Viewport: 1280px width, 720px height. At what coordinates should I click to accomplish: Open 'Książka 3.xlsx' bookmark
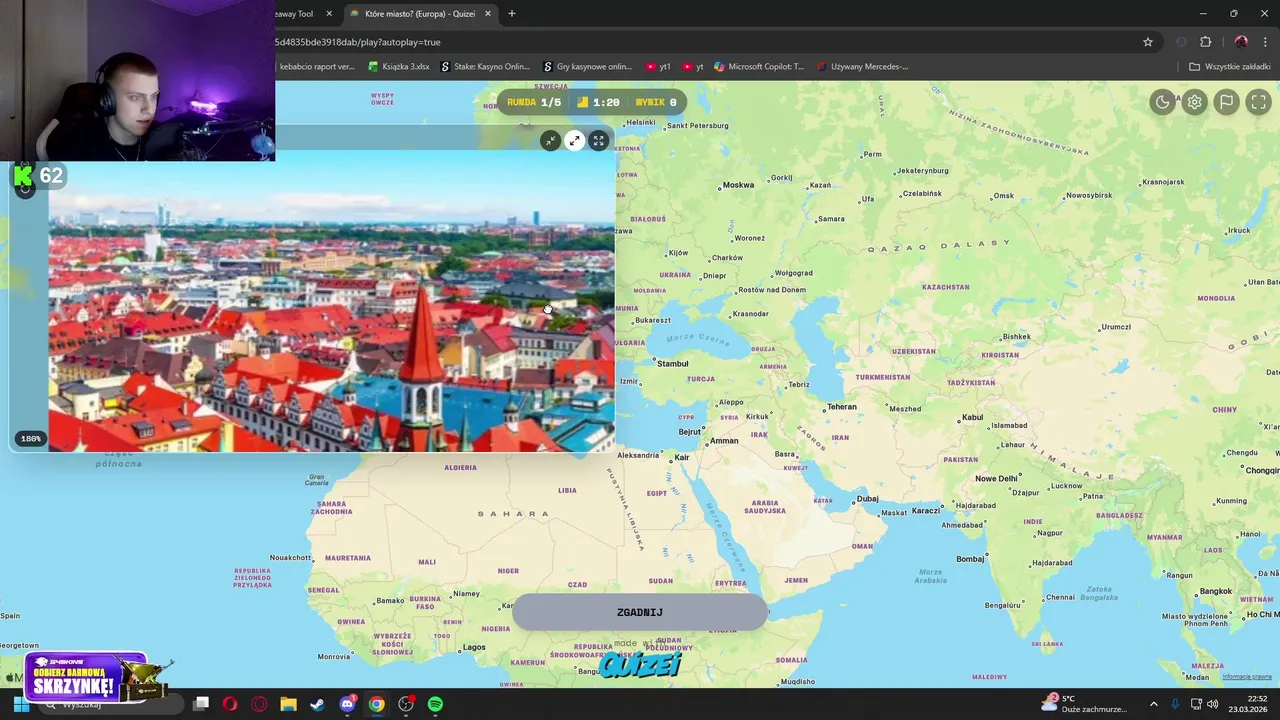click(x=399, y=67)
